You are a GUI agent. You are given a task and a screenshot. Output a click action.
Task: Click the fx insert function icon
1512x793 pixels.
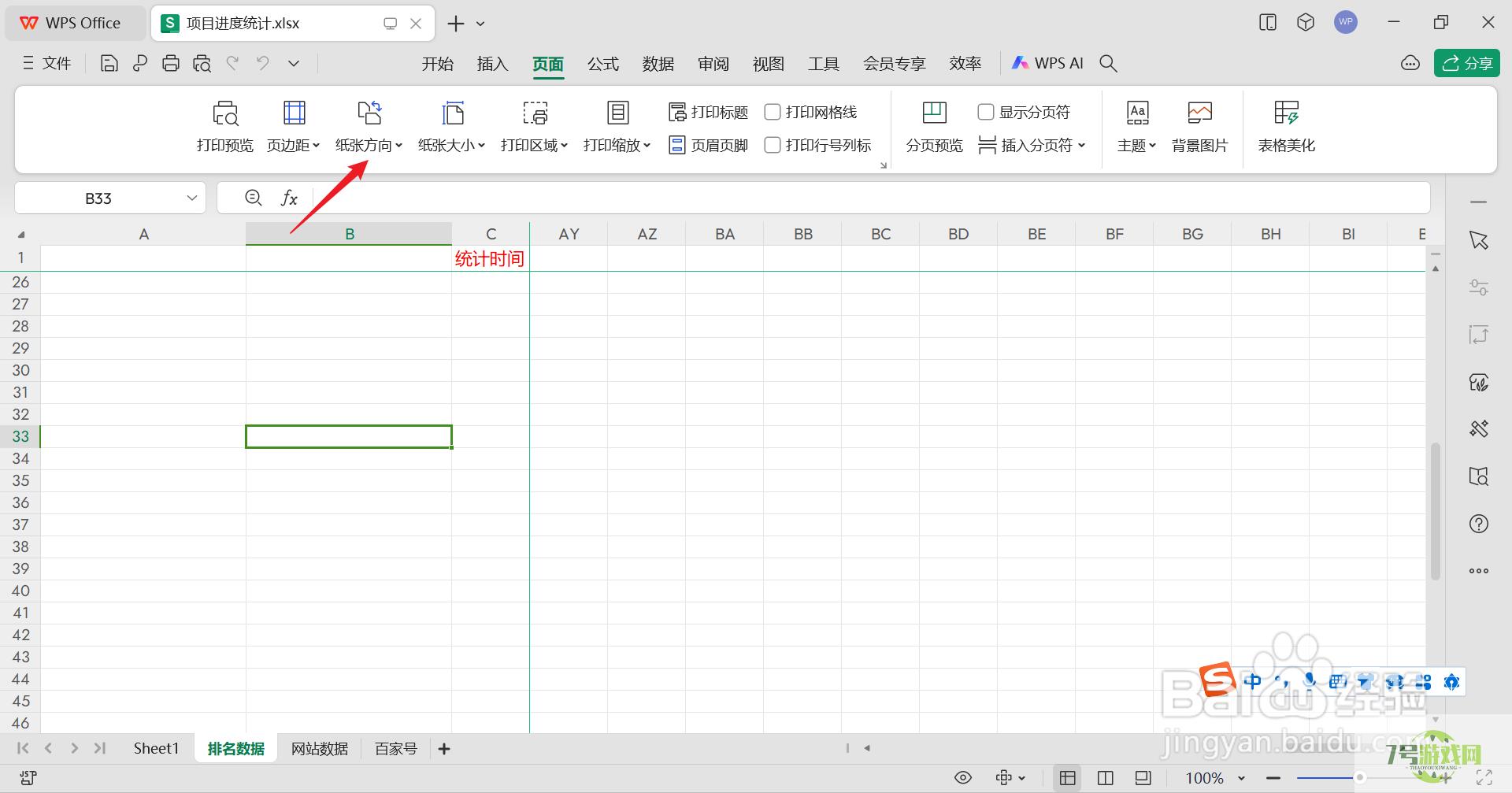point(289,198)
